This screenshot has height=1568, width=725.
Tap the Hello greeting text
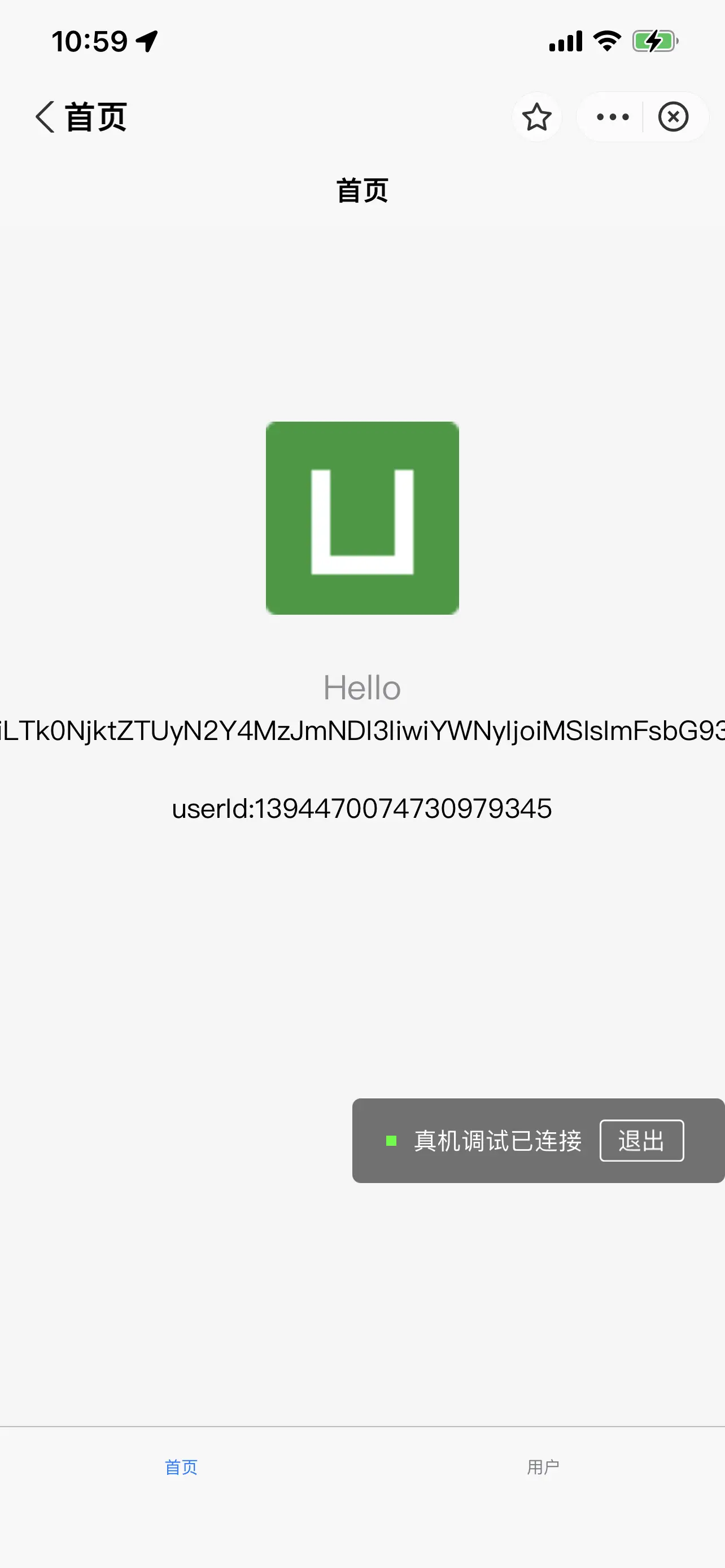(362, 688)
